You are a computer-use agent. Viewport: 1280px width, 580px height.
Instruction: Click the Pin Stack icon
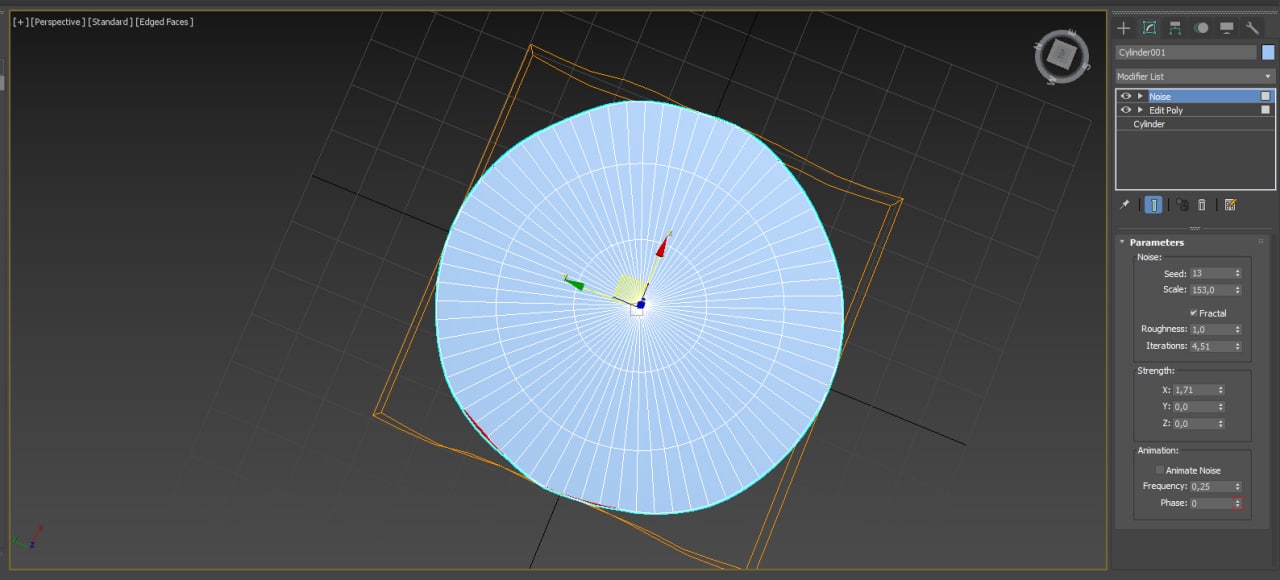(x=1125, y=204)
